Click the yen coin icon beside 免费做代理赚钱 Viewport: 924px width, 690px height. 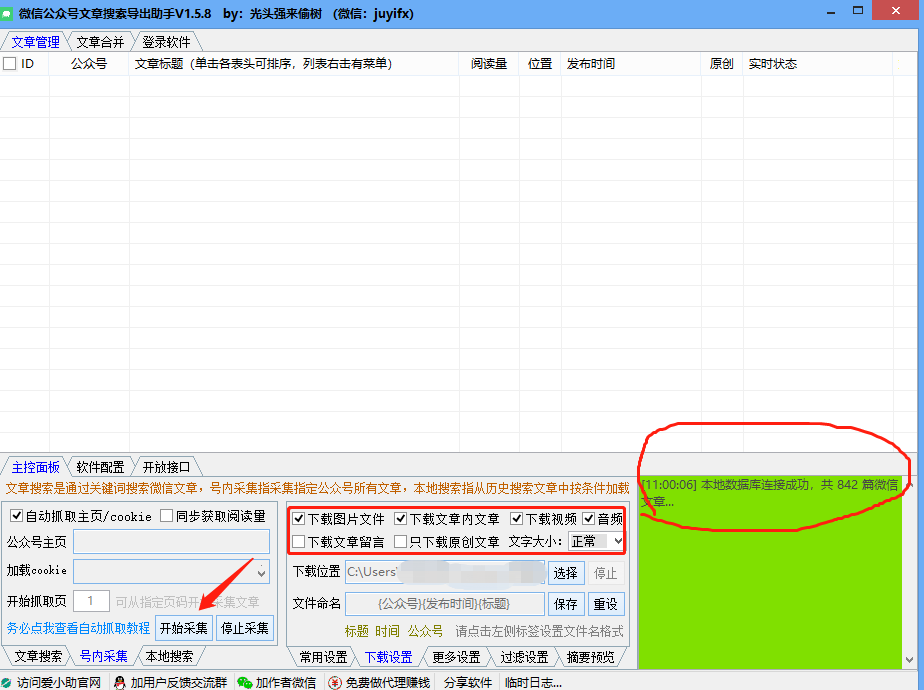(x=335, y=682)
